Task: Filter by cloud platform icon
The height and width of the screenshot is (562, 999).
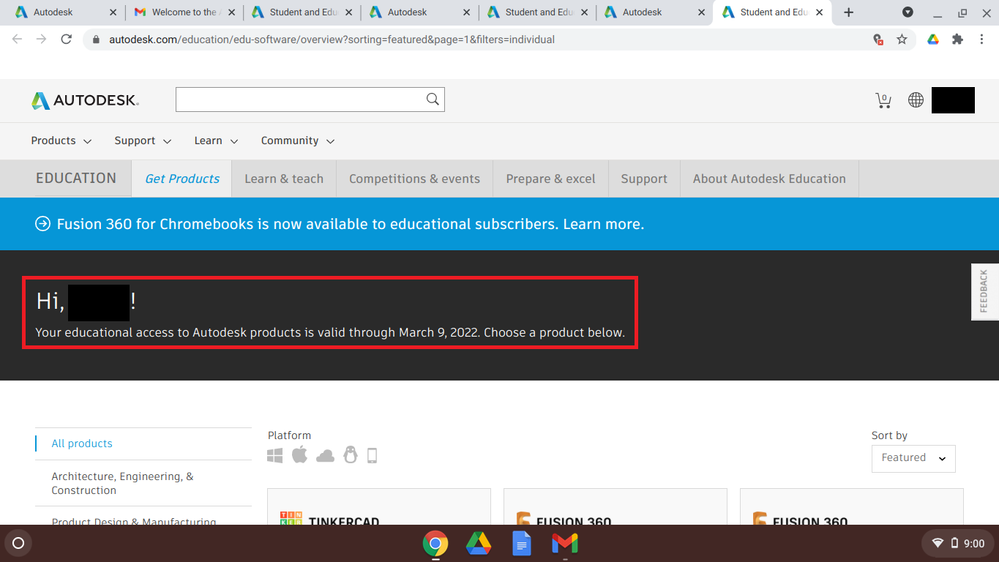Action: click(325, 456)
